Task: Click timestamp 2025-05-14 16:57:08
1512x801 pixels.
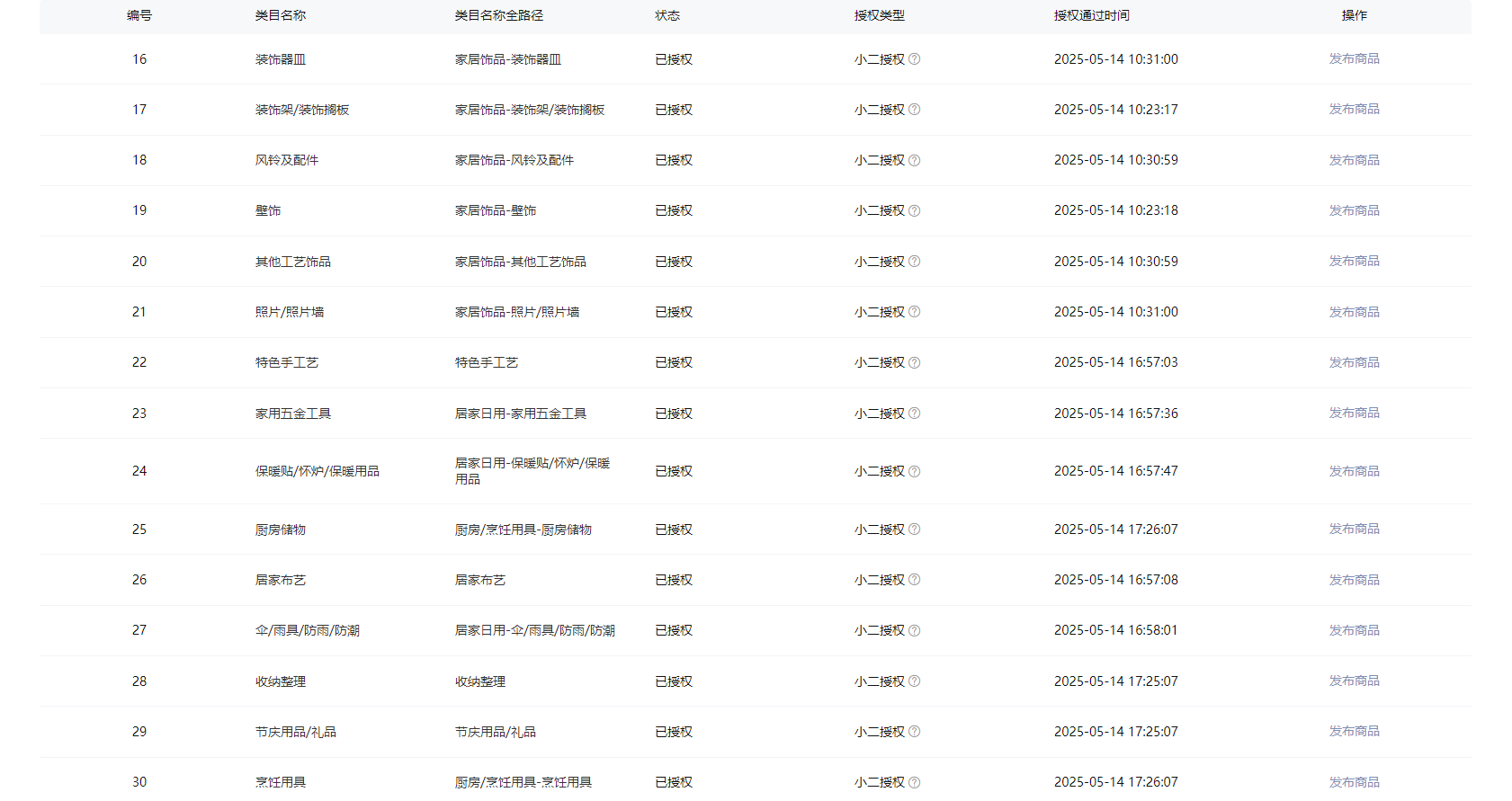Action: (1116, 580)
